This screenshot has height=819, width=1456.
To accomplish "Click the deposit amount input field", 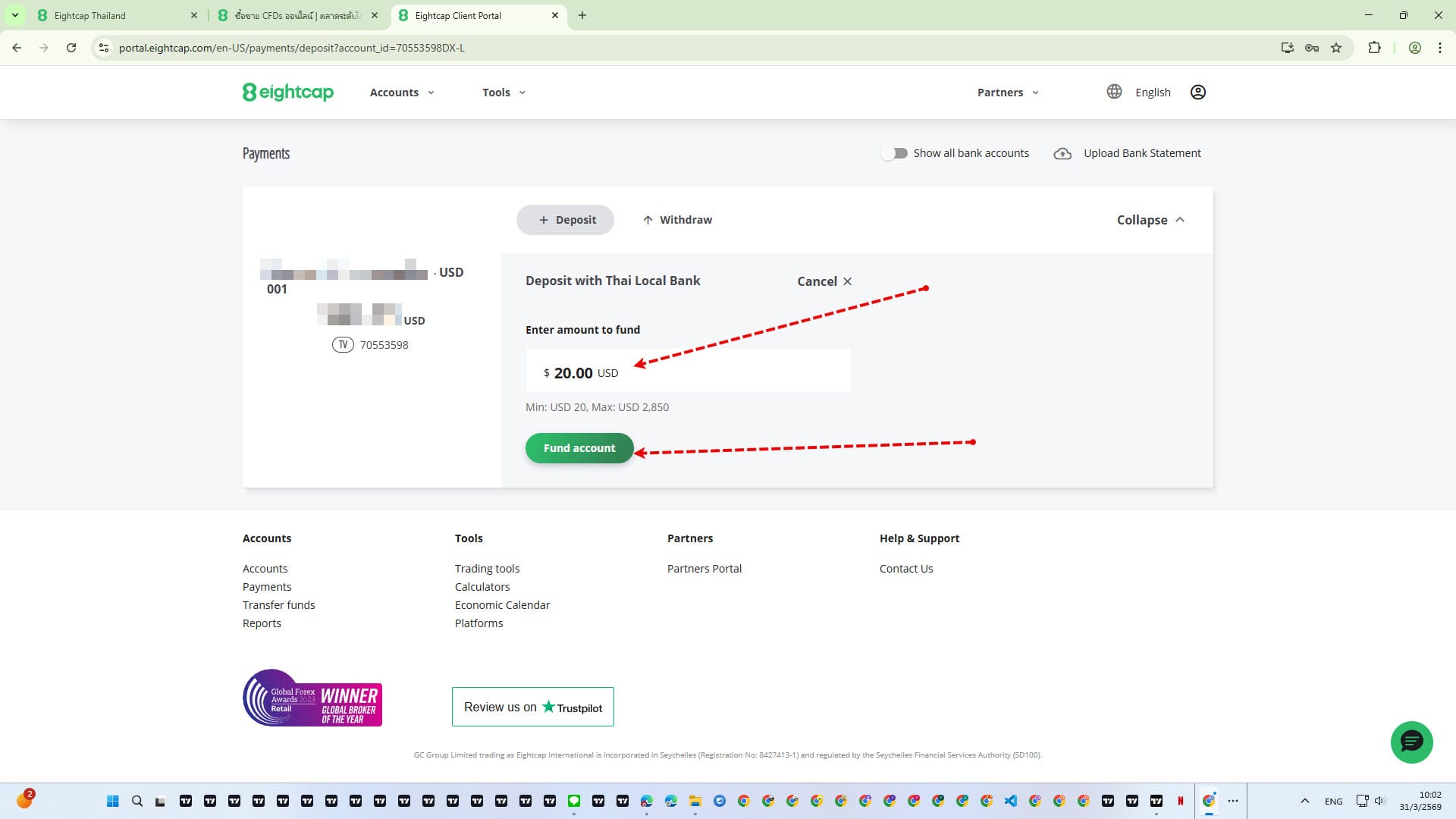I will pos(687,372).
